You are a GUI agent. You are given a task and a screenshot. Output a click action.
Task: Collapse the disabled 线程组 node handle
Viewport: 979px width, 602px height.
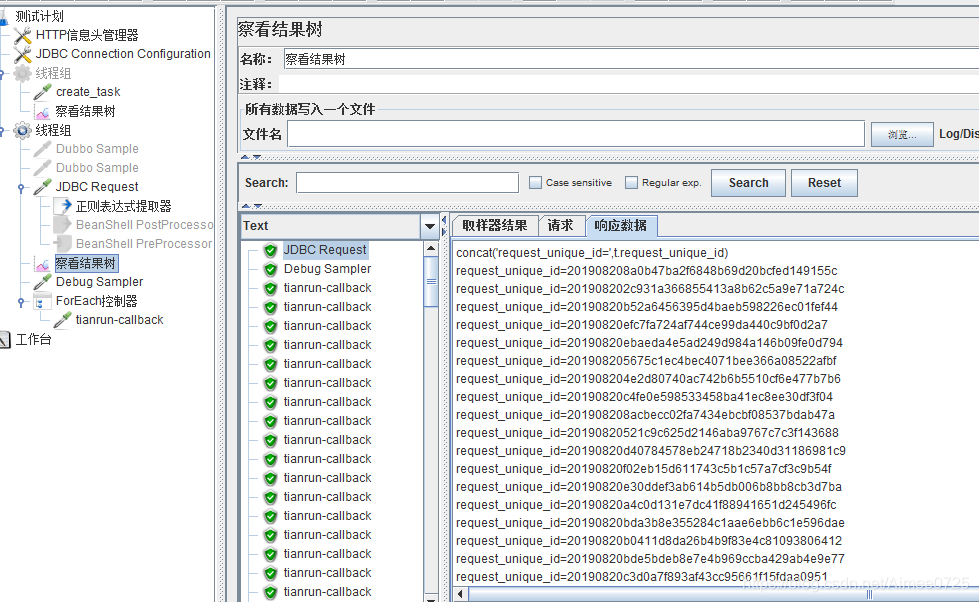click(x=1, y=74)
